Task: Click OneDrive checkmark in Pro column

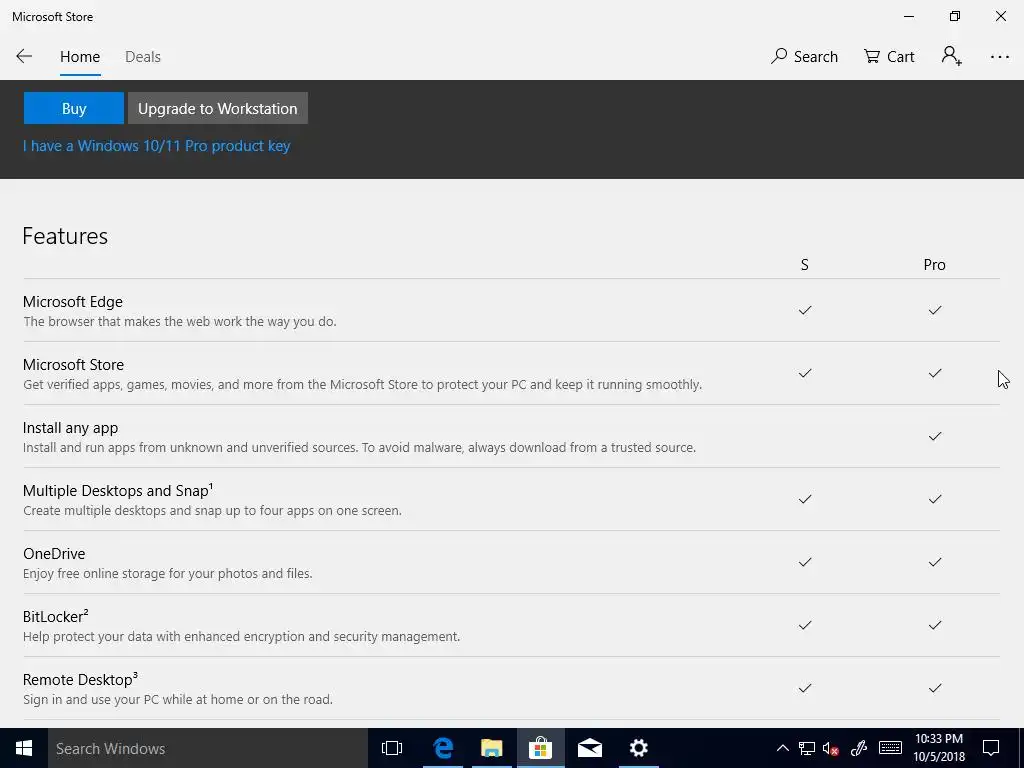Action: tap(935, 562)
